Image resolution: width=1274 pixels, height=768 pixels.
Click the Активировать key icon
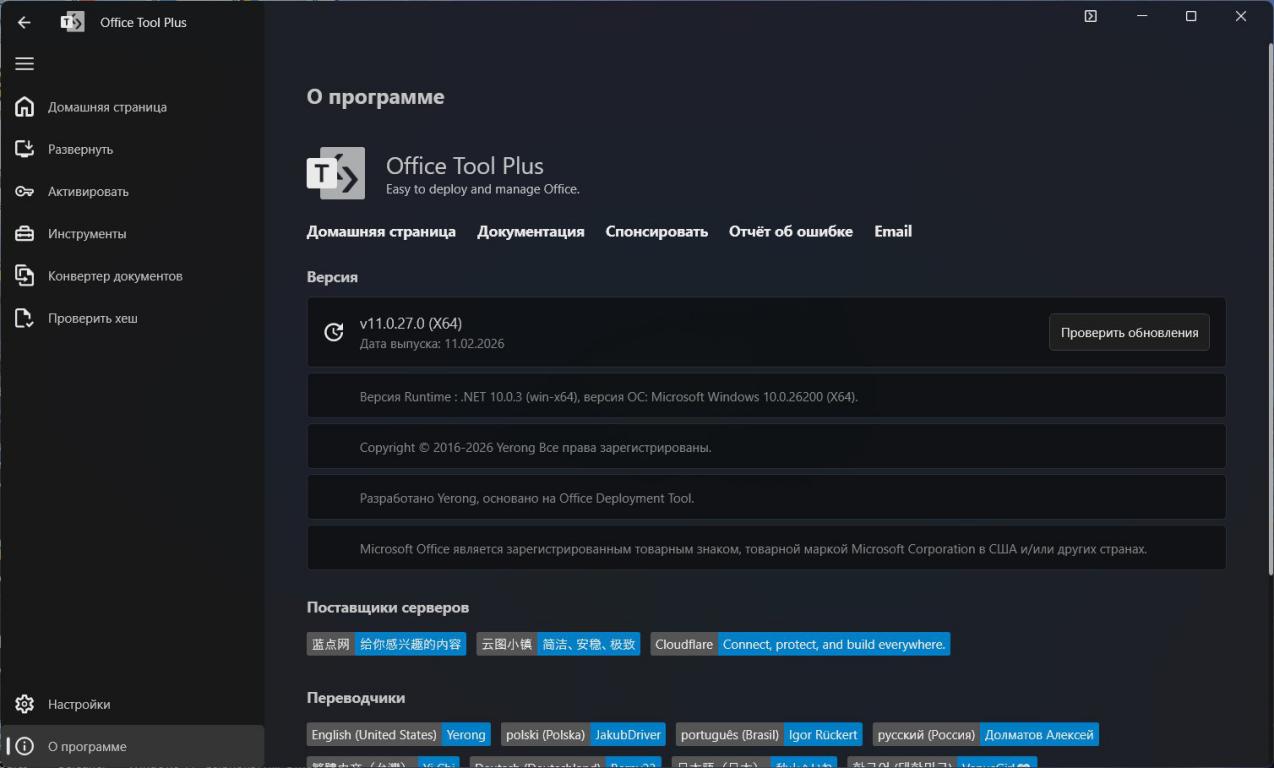point(25,191)
